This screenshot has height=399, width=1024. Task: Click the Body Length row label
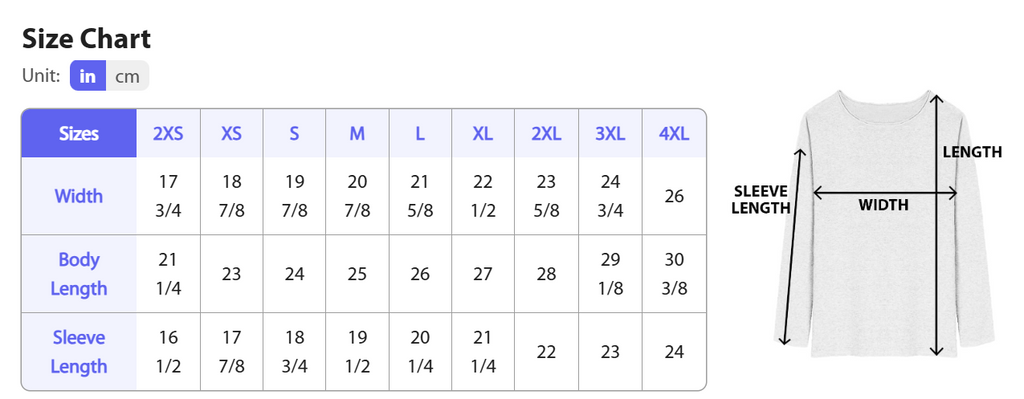click(79, 274)
